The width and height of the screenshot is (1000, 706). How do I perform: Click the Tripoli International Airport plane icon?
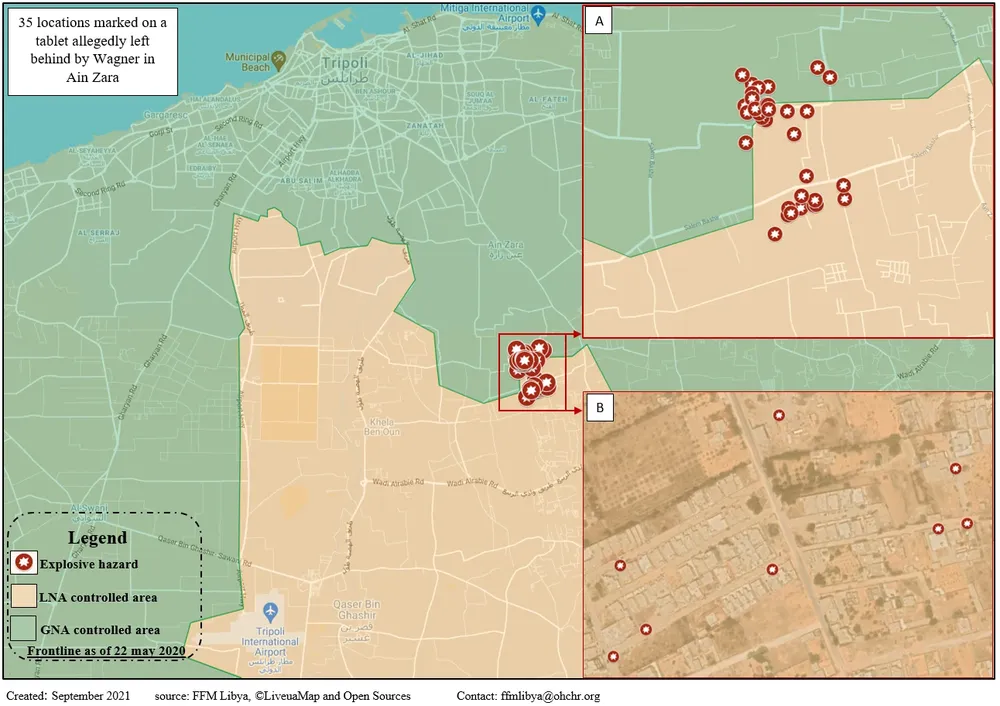click(269, 609)
